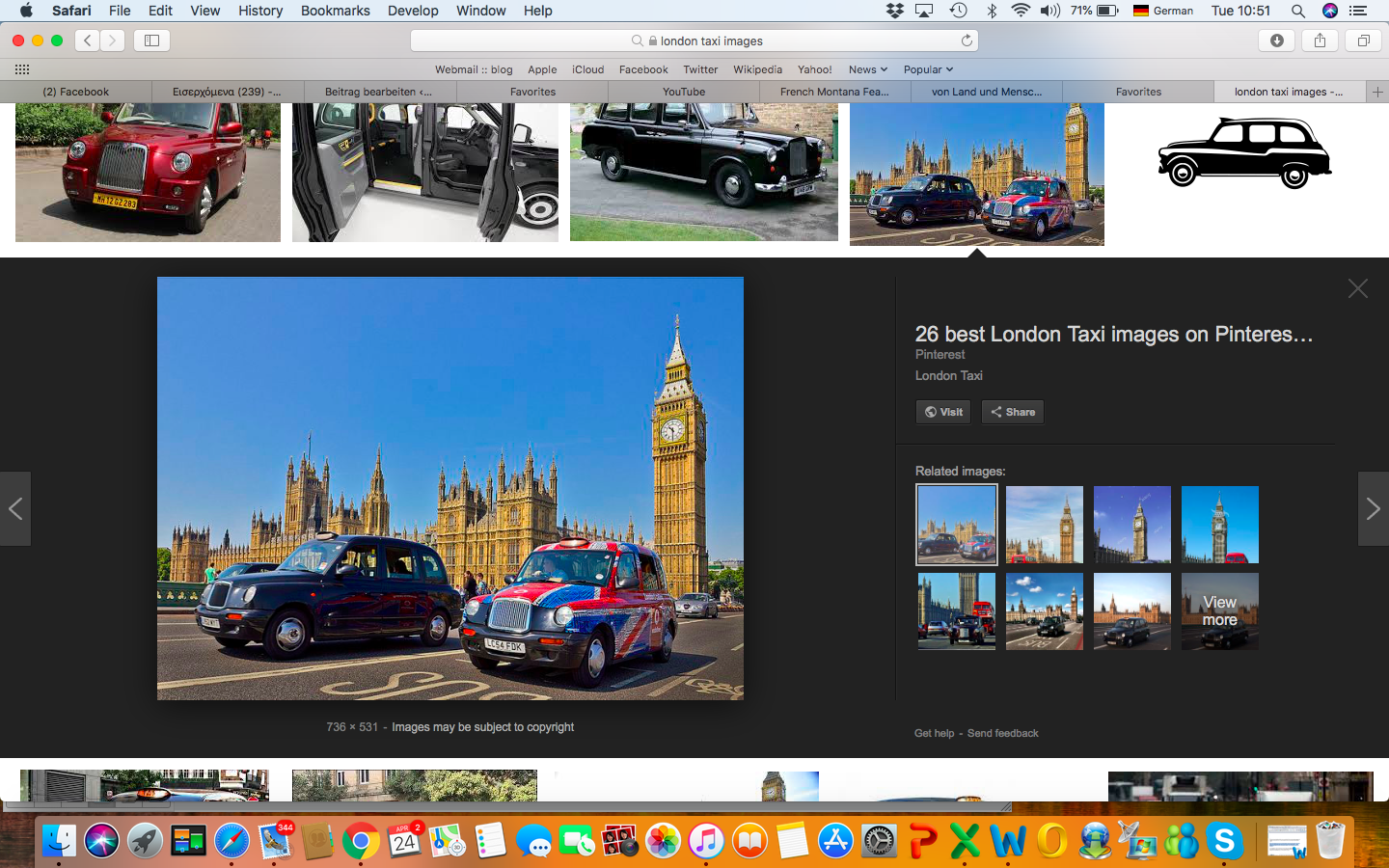
Task: Expand the News favorites dropdown
Action: click(x=868, y=69)
